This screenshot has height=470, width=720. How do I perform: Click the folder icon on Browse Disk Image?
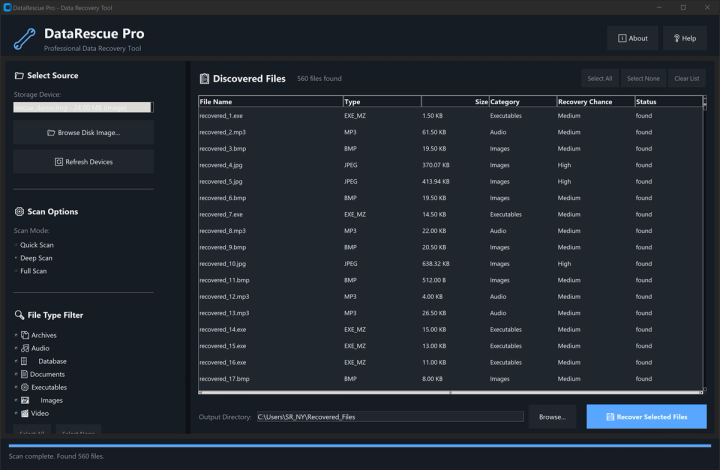pyautogui.click(x=51, y=133)
